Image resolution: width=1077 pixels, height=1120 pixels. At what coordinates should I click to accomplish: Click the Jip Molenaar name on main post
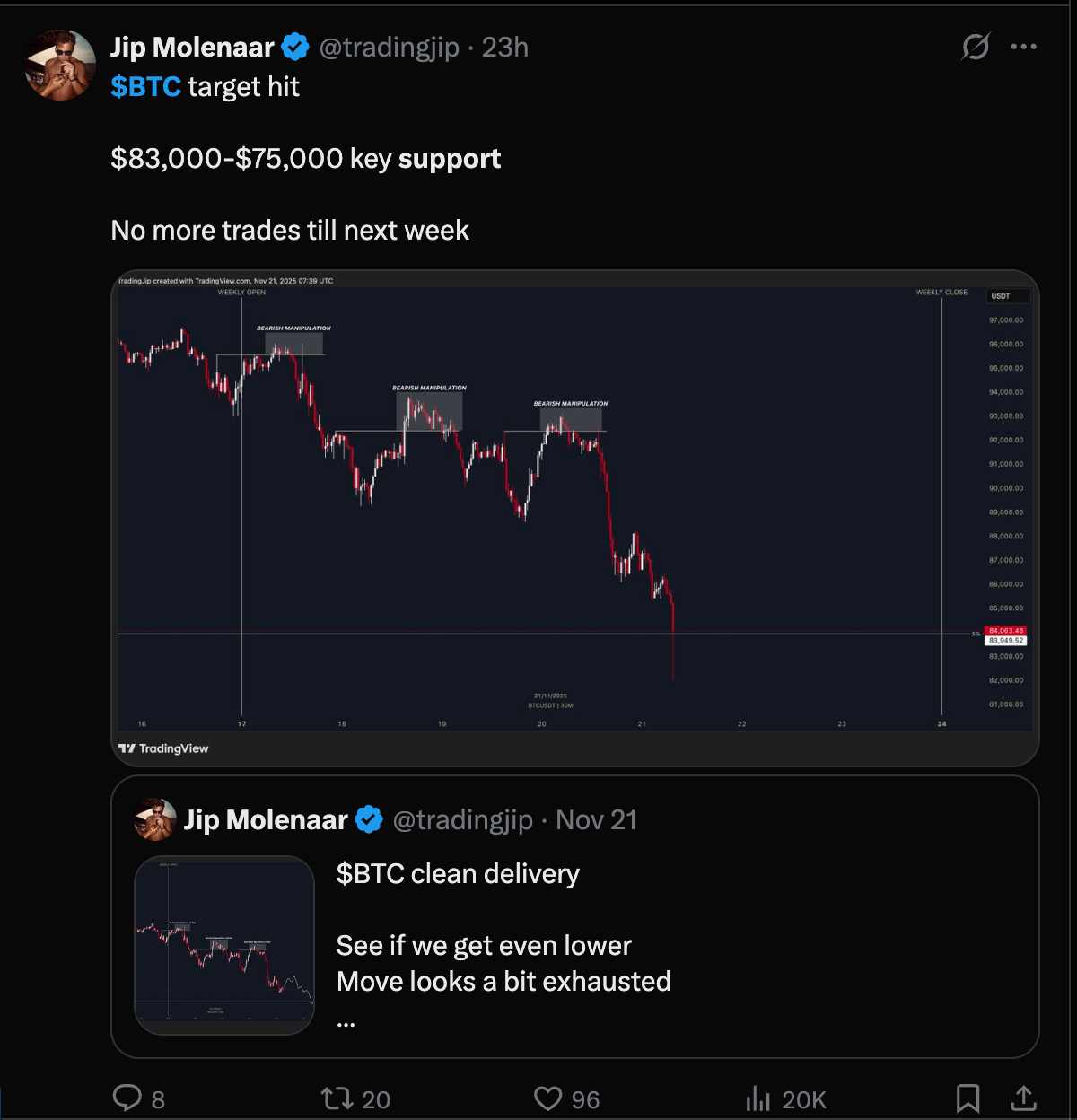[x=192, y=47]
